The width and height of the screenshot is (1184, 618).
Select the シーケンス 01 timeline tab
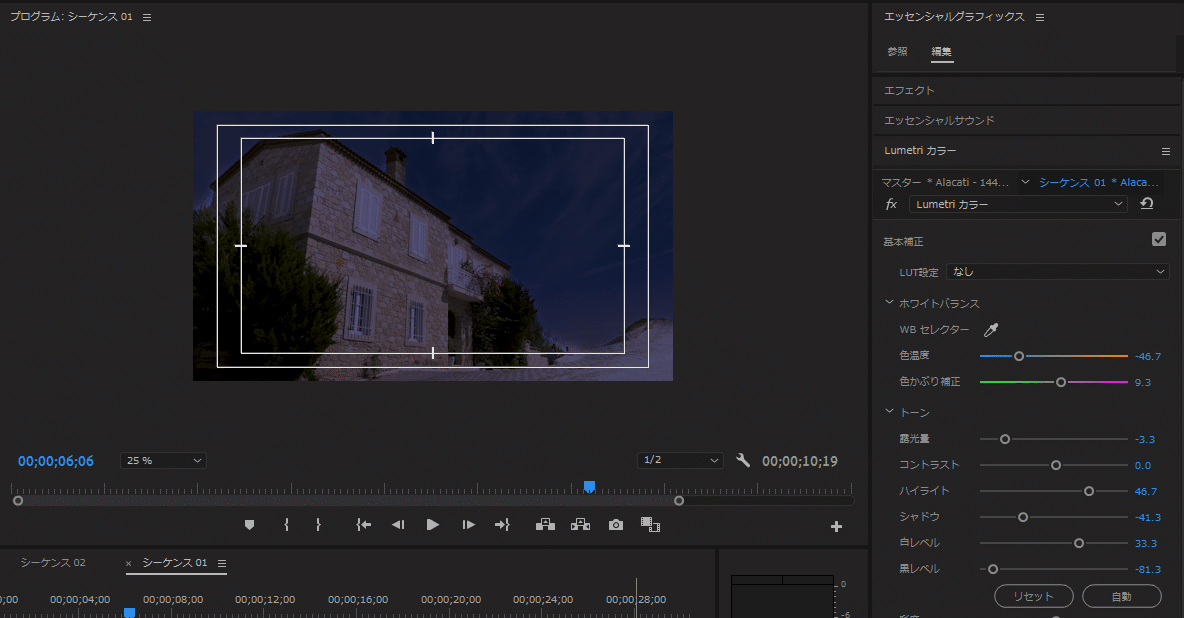coord(174,563)
